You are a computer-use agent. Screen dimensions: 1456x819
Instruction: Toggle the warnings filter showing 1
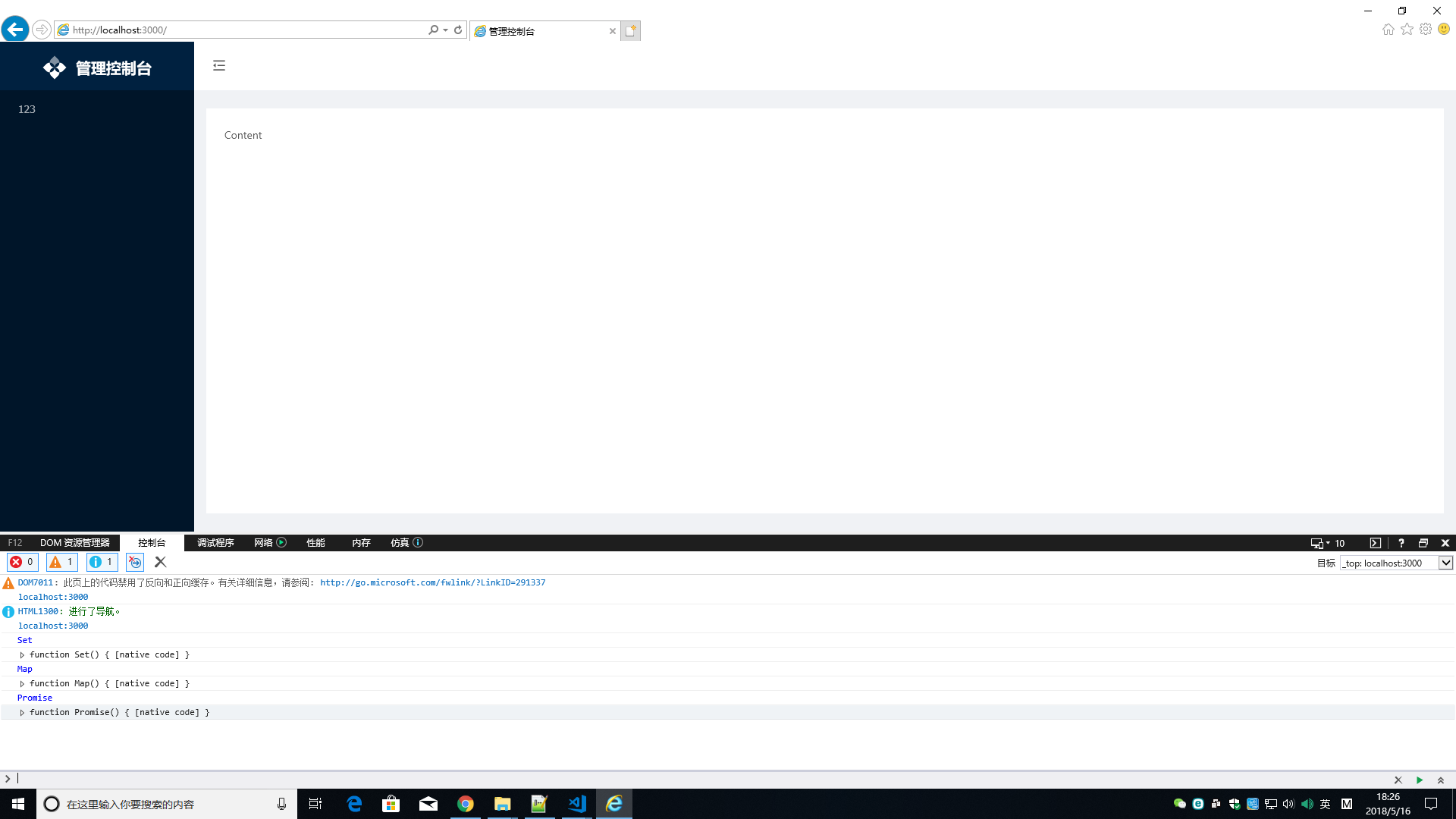pyautogui.click(x=61, y=562)
